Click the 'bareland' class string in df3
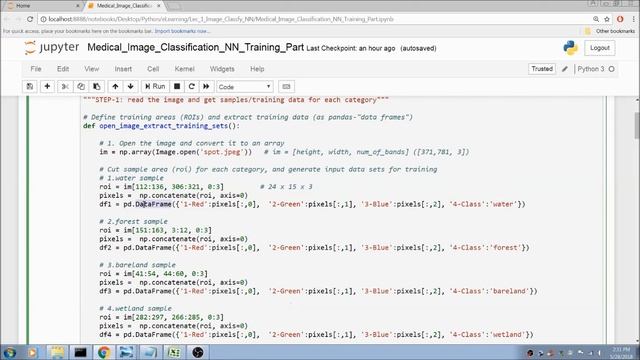The width and height of the screenshot is (640, 360). pyautogui.click(x=509, y=291)
